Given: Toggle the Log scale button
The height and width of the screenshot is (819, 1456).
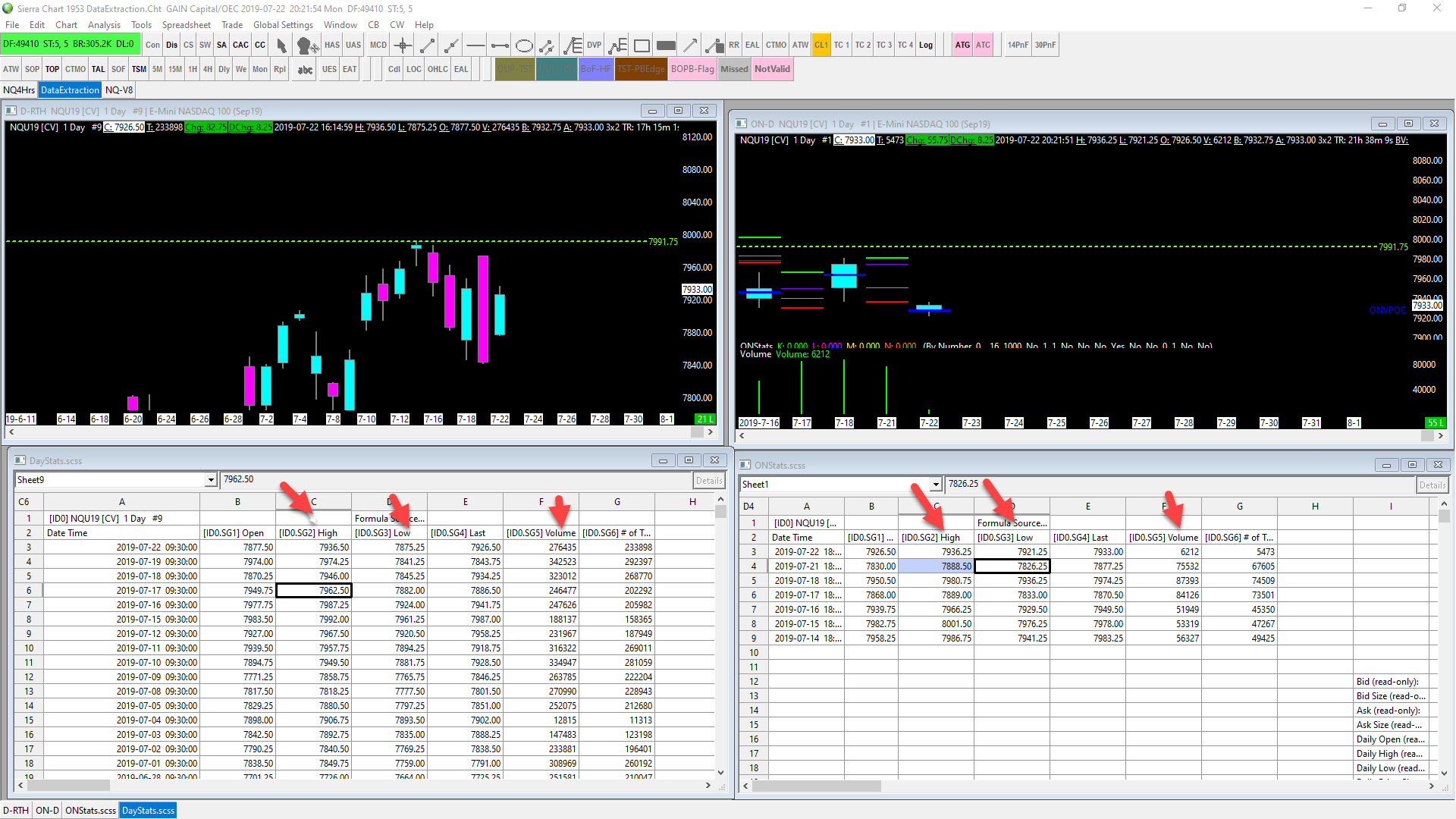Looking at the screenshot, I should tap(926, 45).
